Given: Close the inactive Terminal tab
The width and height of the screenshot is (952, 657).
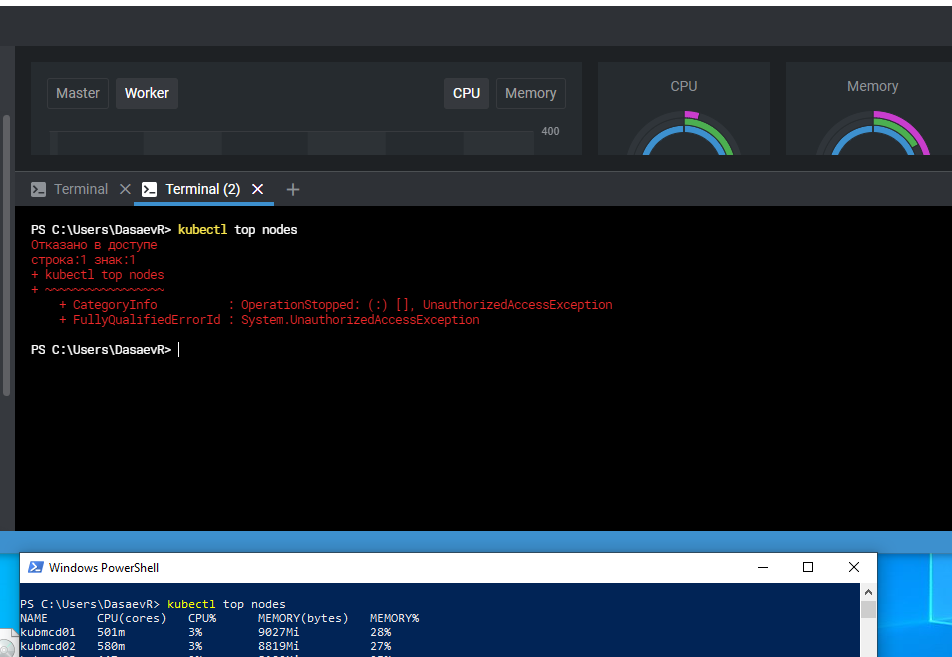Looking at the screenshot, I should pos(125,188).
